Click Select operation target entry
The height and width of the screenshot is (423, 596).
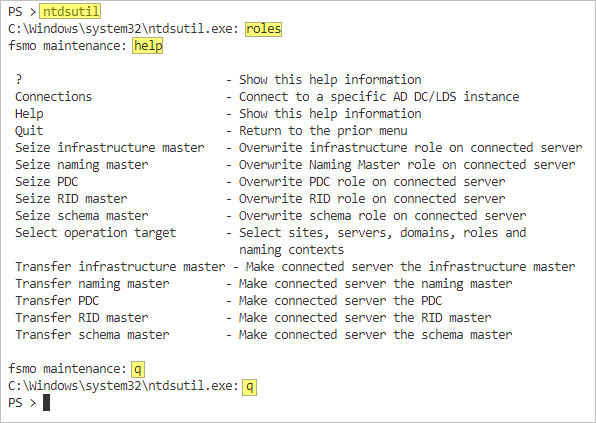click(95, 233)
